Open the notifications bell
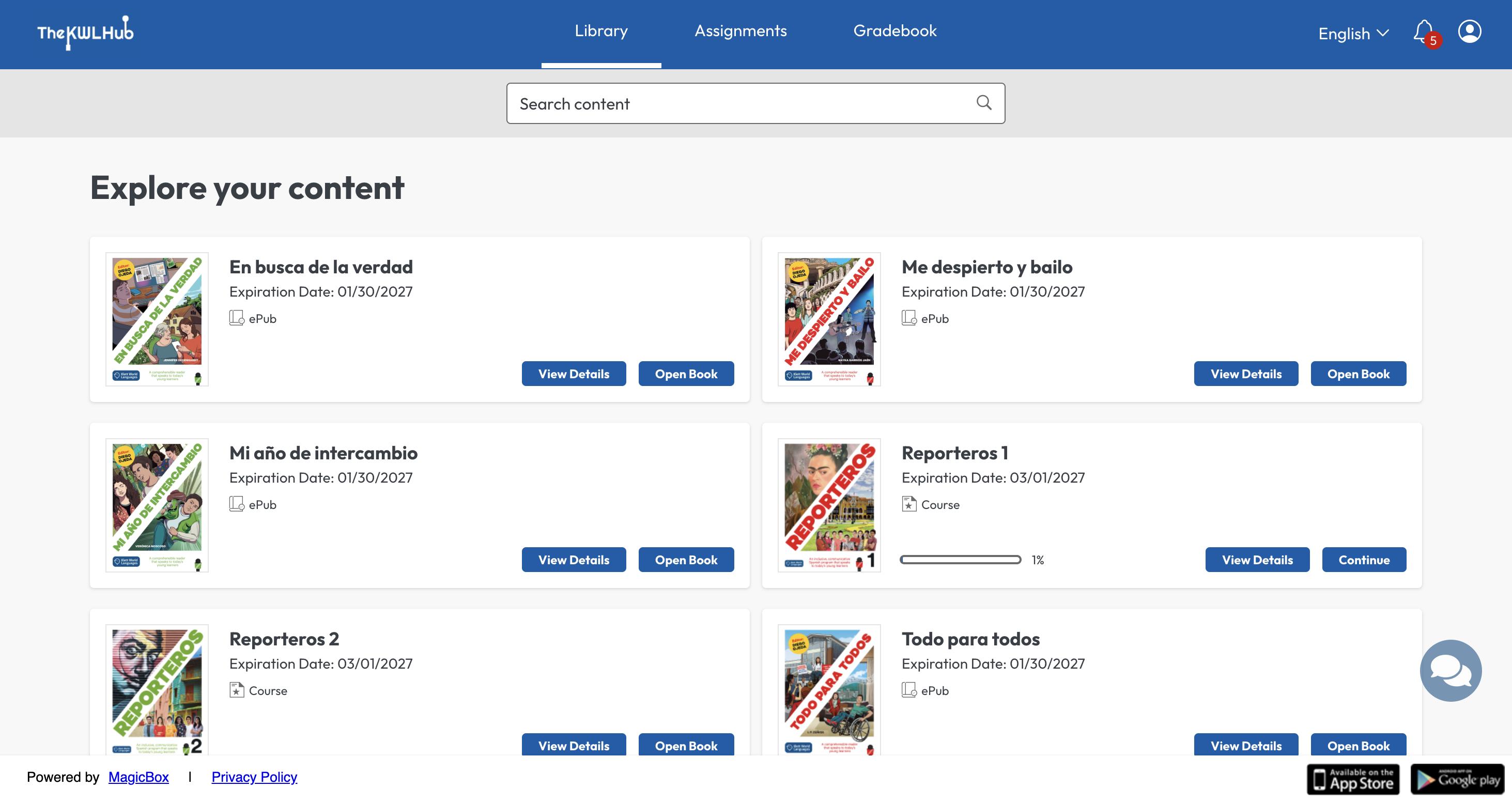The width and height of the screenshot is (1512, 803). pos(1424,32)
